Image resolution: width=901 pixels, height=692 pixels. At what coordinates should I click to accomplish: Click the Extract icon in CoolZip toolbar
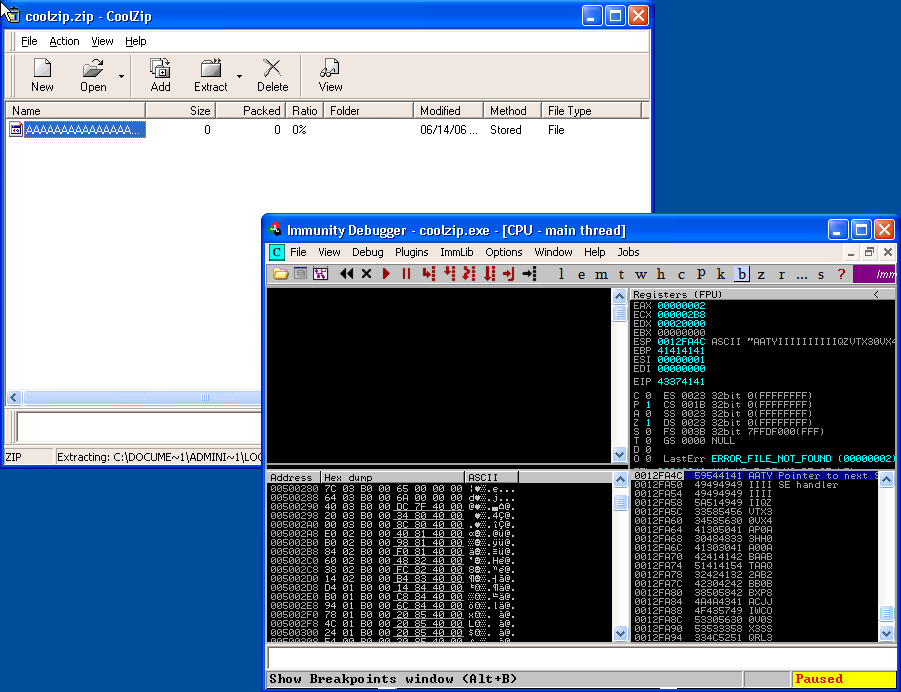tap(210, 75)
